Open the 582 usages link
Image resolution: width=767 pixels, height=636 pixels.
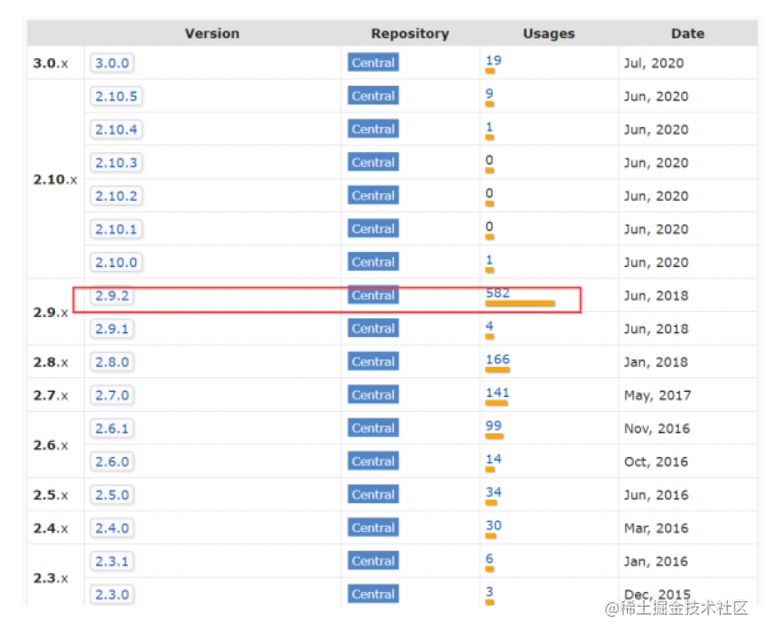pos(497,293)
